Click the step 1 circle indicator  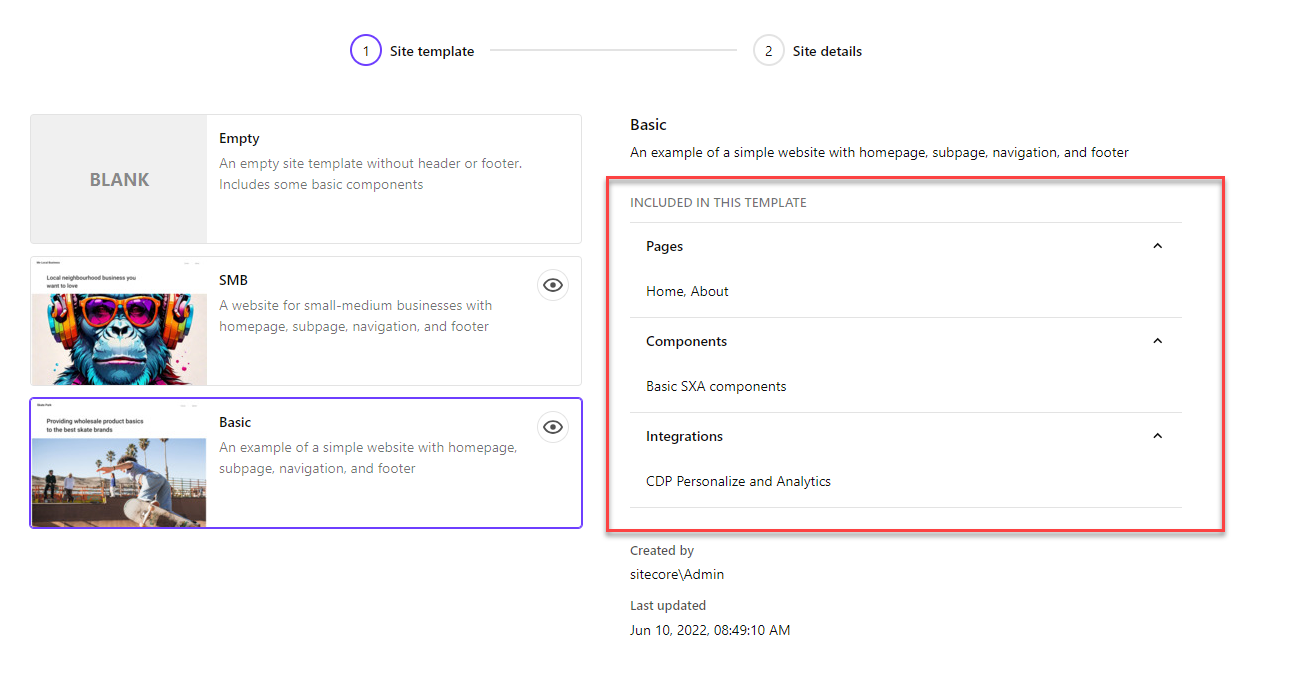coord(366,51)
